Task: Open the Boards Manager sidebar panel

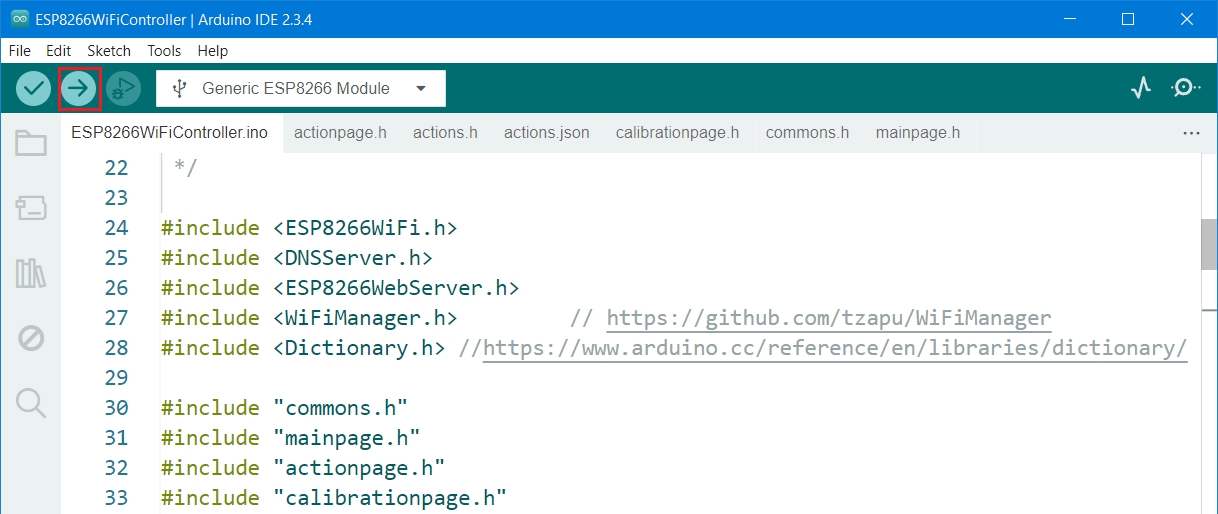Action: (31, 208)
